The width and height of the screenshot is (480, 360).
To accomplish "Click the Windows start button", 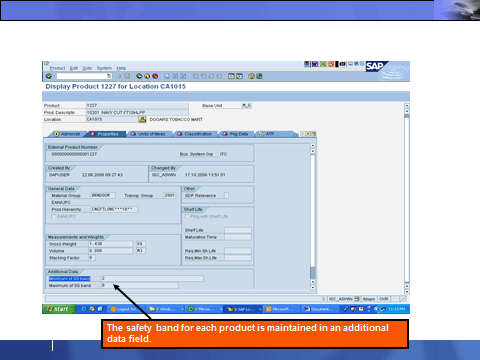I will coord(59,309).
